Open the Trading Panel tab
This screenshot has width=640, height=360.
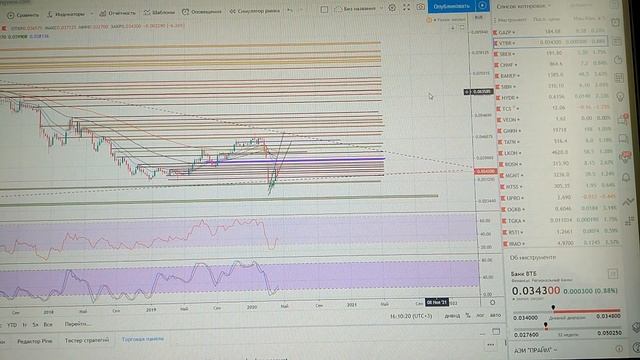click(142, 339)
